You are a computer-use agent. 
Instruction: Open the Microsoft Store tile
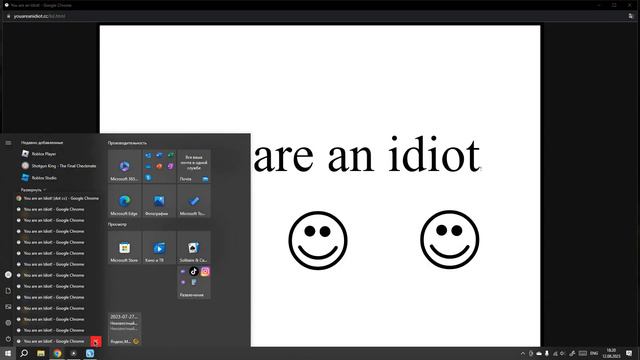coord(124,247)
